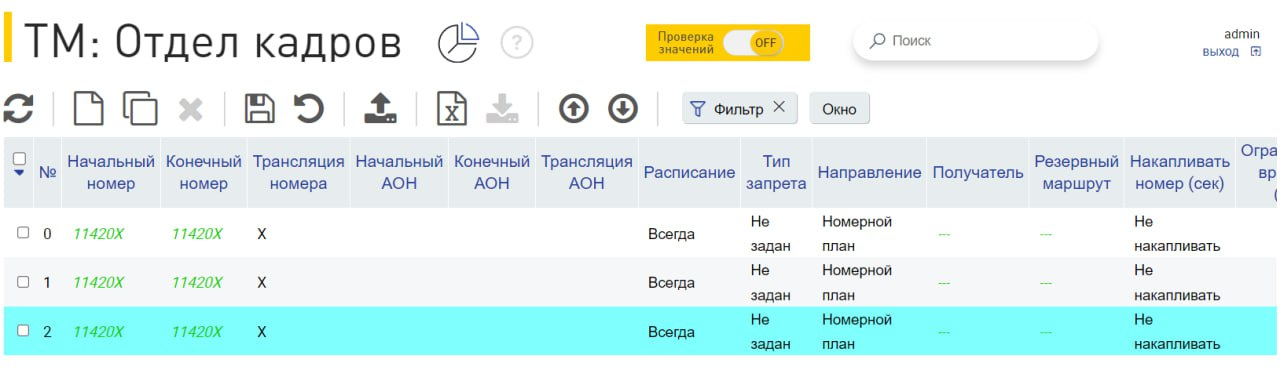This screenshot has width=1280, height=381.
Task: Sort by the Трансляция АОН column header
Action: tap(586, 172)
